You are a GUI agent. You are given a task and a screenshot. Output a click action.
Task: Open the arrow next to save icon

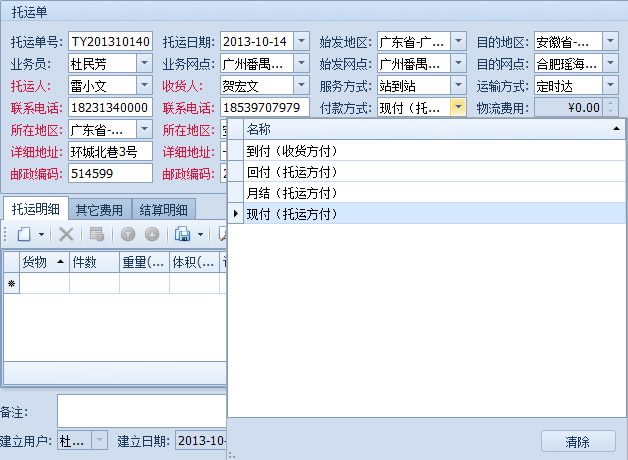[198, 234]
